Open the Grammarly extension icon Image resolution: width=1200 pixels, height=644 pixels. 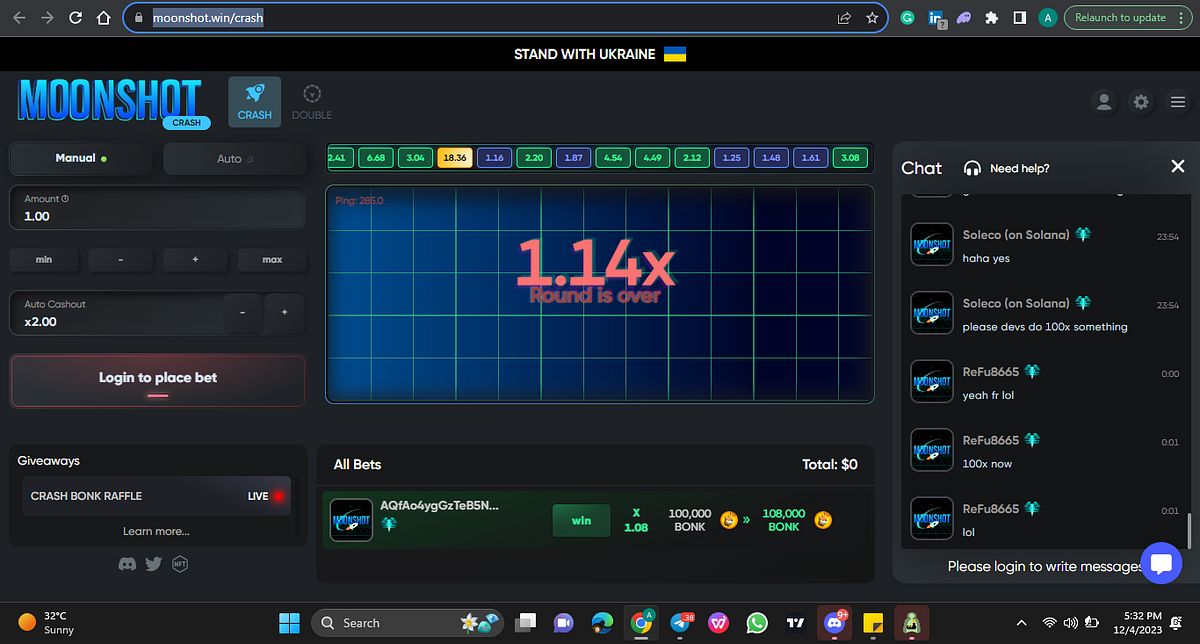coord(907,18)
